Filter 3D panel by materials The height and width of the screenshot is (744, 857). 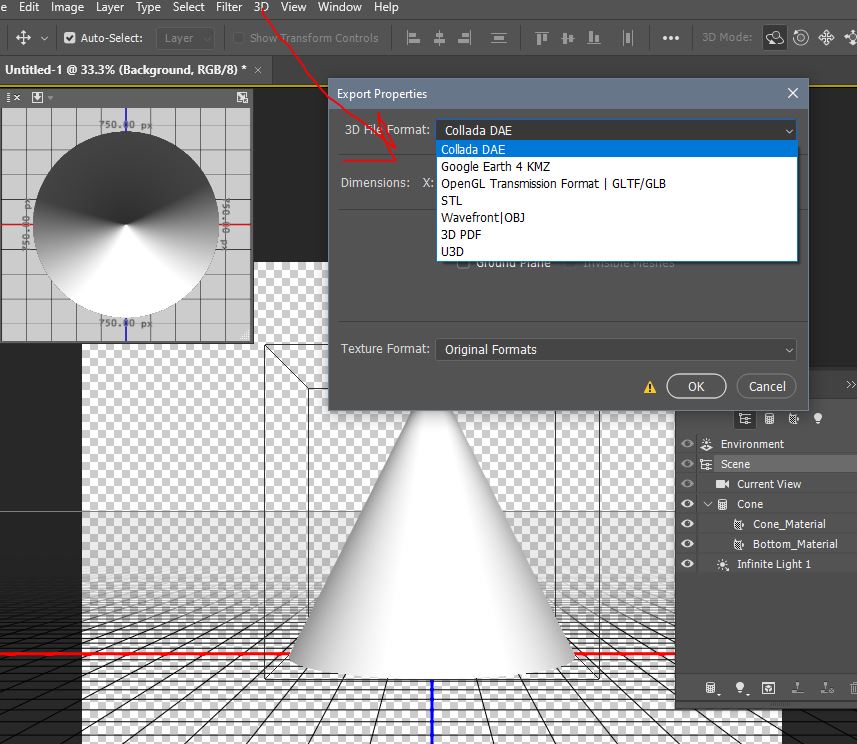(793, 419)
